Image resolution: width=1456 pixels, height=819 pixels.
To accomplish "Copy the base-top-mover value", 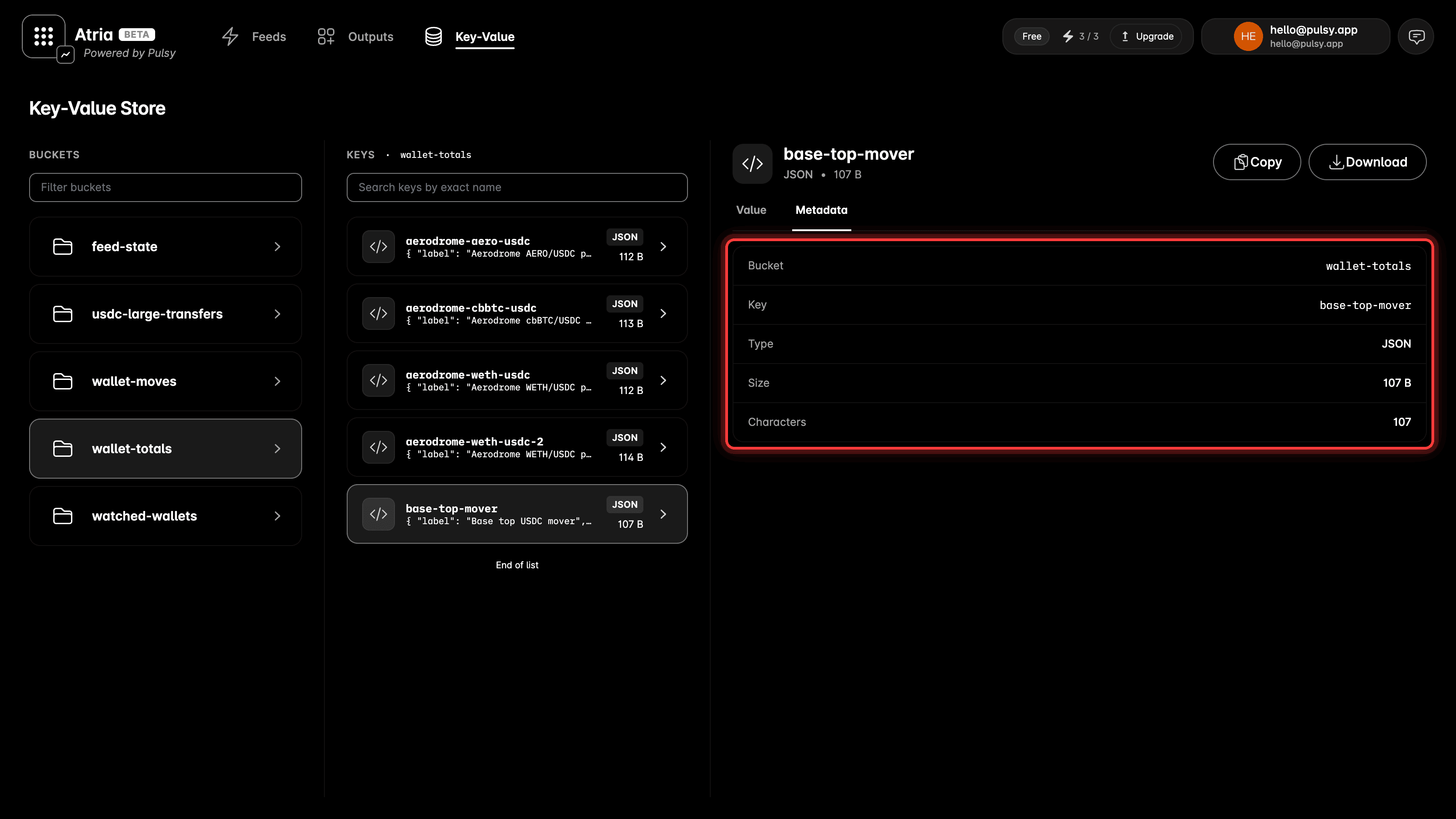I will point(1256,162).
